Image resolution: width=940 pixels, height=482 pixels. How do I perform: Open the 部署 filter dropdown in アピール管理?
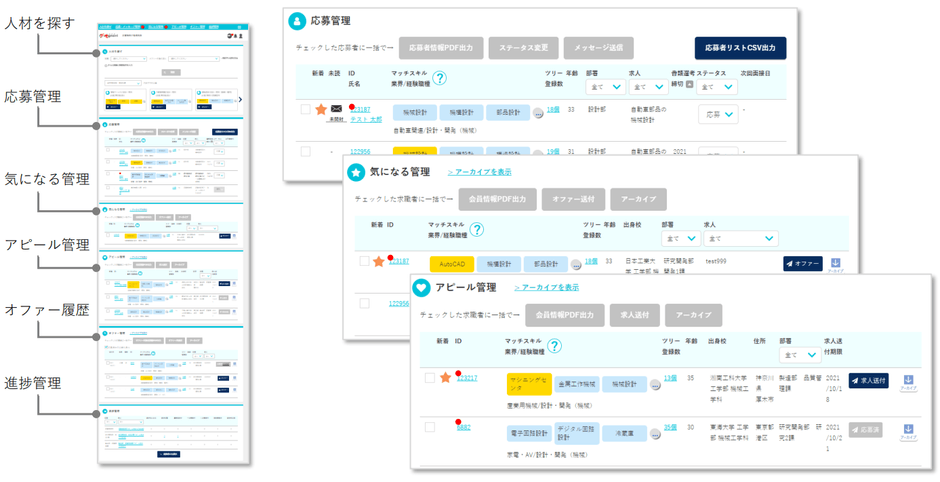click(802, 354)
